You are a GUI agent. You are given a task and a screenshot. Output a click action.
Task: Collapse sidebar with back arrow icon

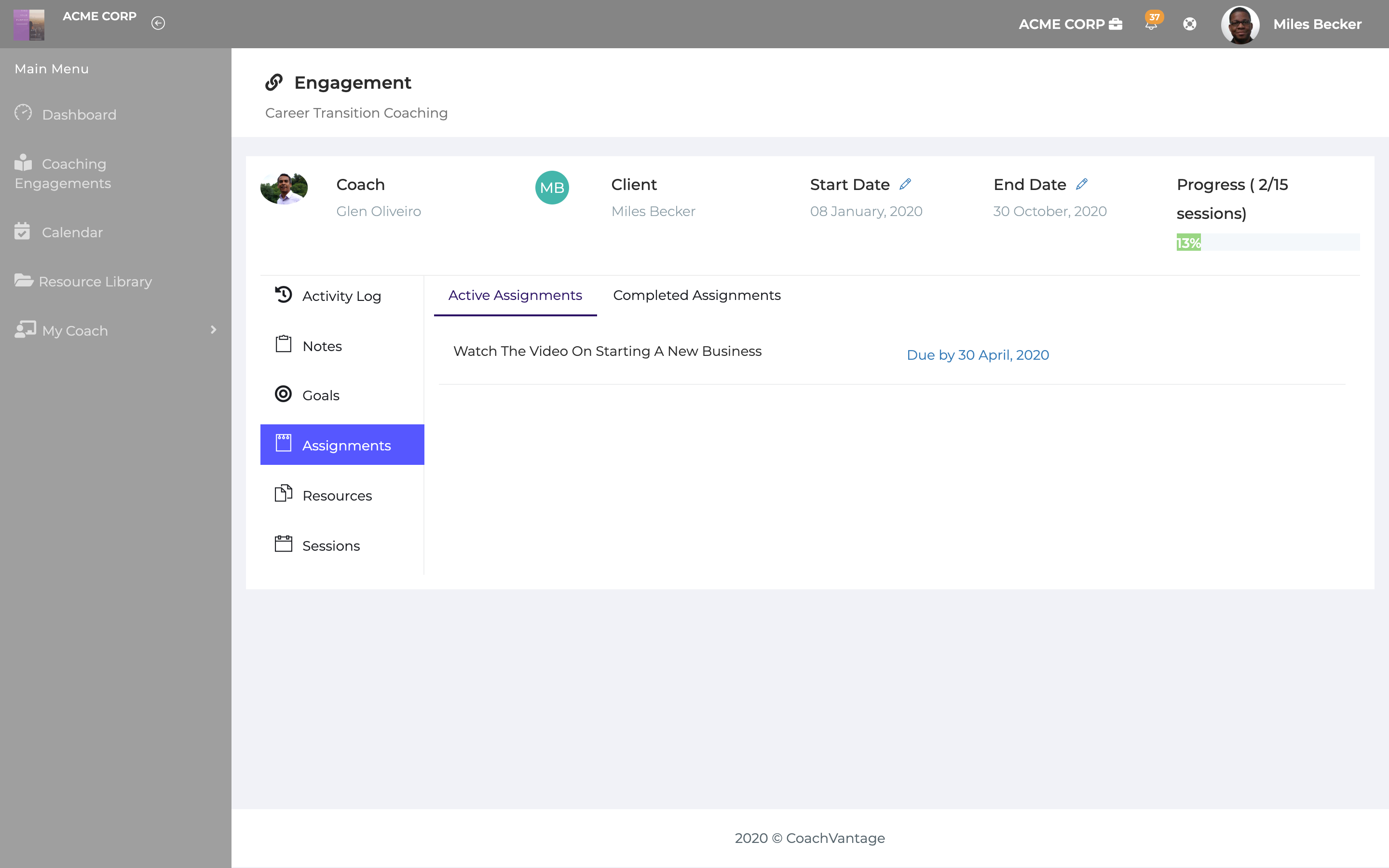(158, 23)
